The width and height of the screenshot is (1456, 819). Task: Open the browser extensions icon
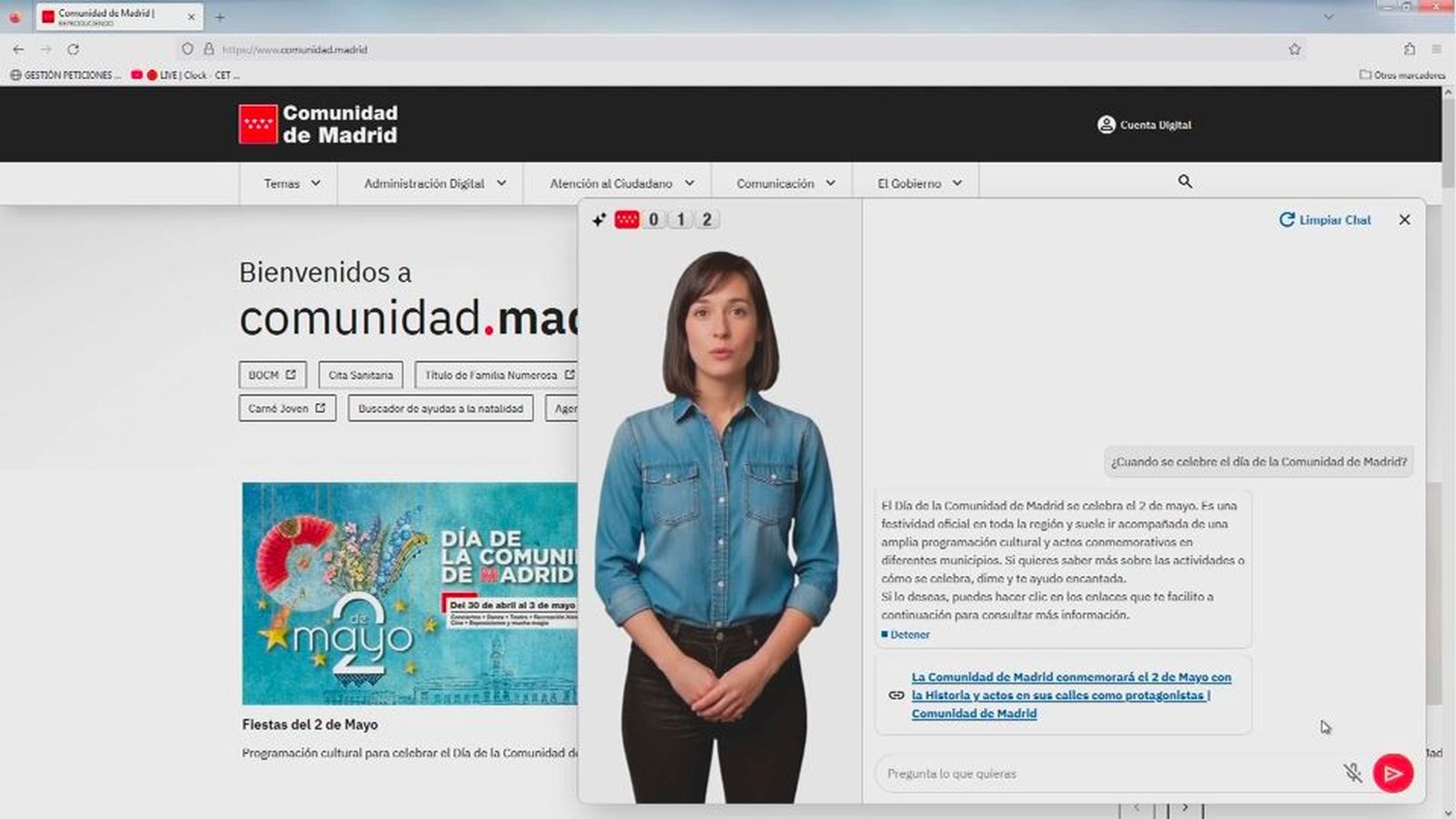[x=1409, y=49]
